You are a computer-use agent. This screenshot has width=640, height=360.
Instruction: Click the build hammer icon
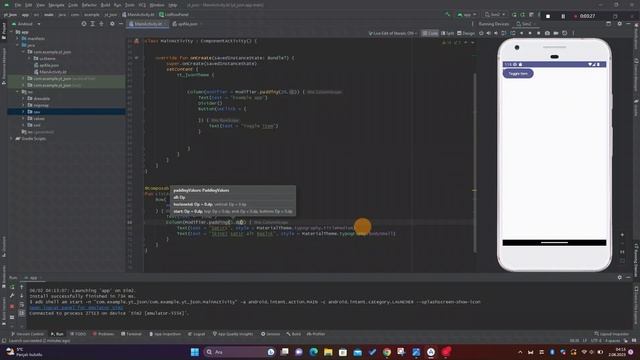pyautogui.click(x=448, y=15)
